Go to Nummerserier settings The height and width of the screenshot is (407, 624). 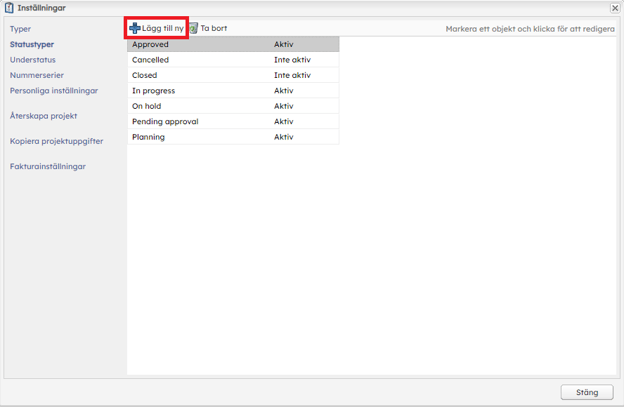coord(36,75)
